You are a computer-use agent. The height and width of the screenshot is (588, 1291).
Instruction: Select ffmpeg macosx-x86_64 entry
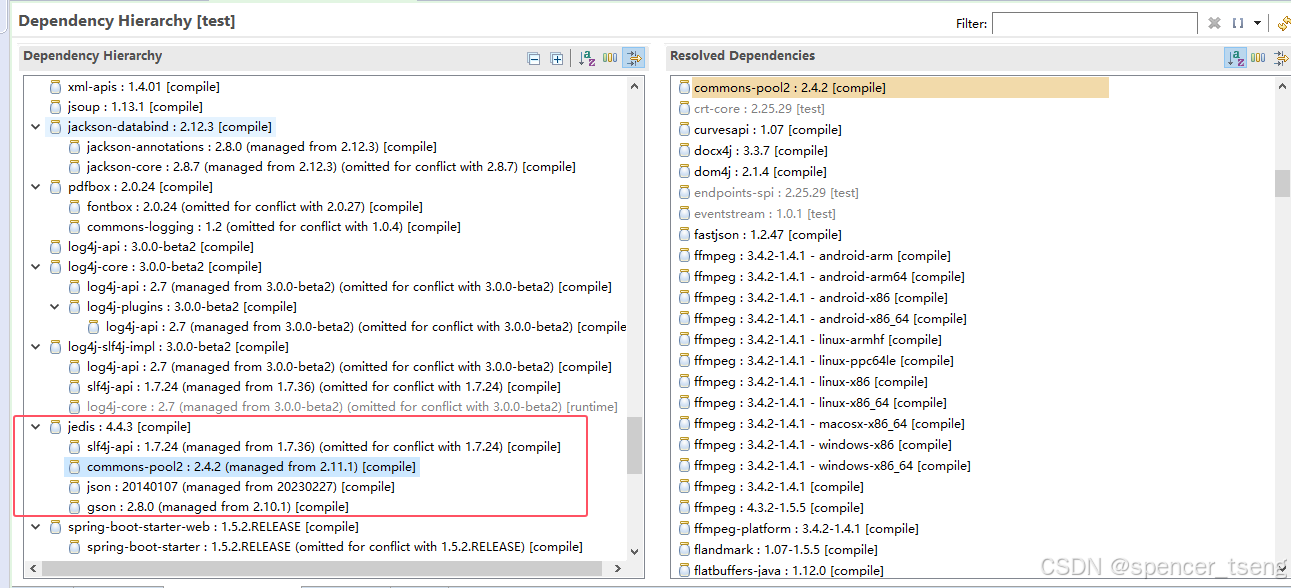(829, 424)
